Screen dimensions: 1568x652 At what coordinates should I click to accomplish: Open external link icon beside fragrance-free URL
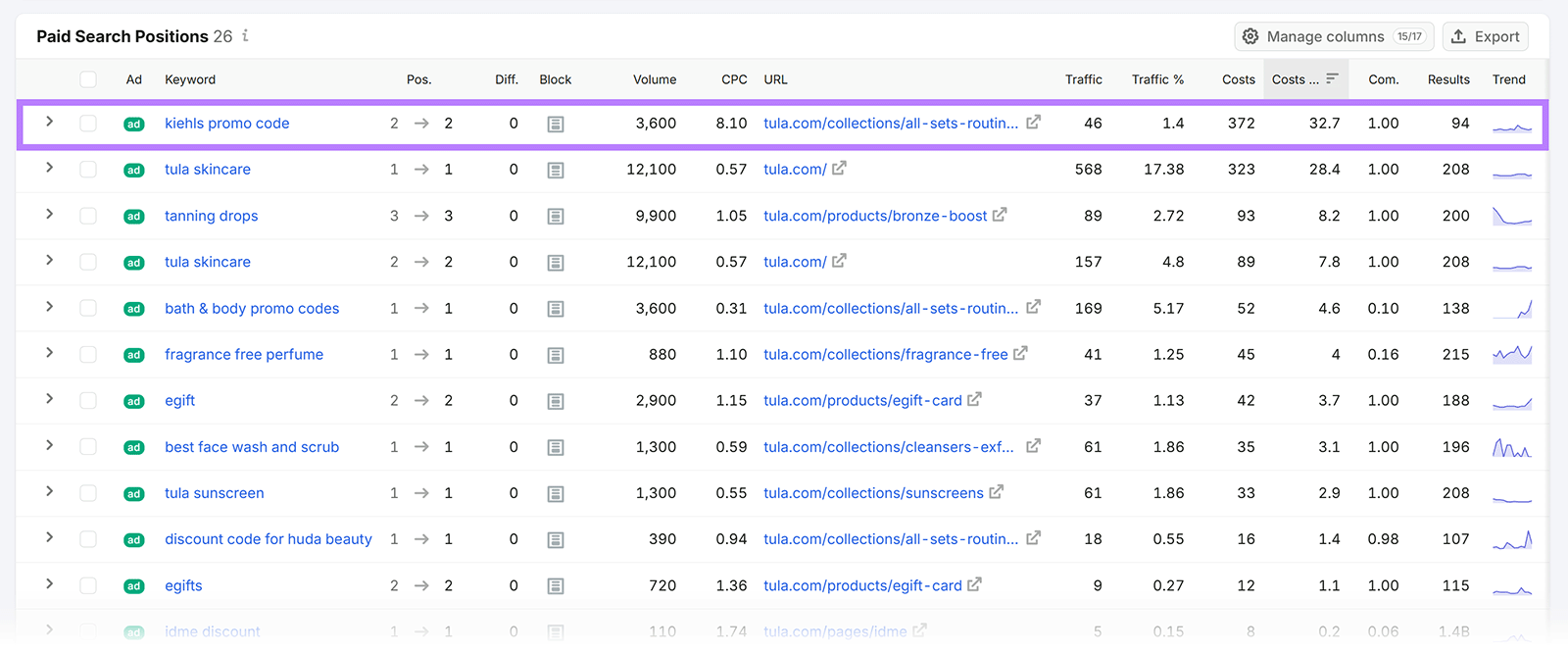point(1020,353)
